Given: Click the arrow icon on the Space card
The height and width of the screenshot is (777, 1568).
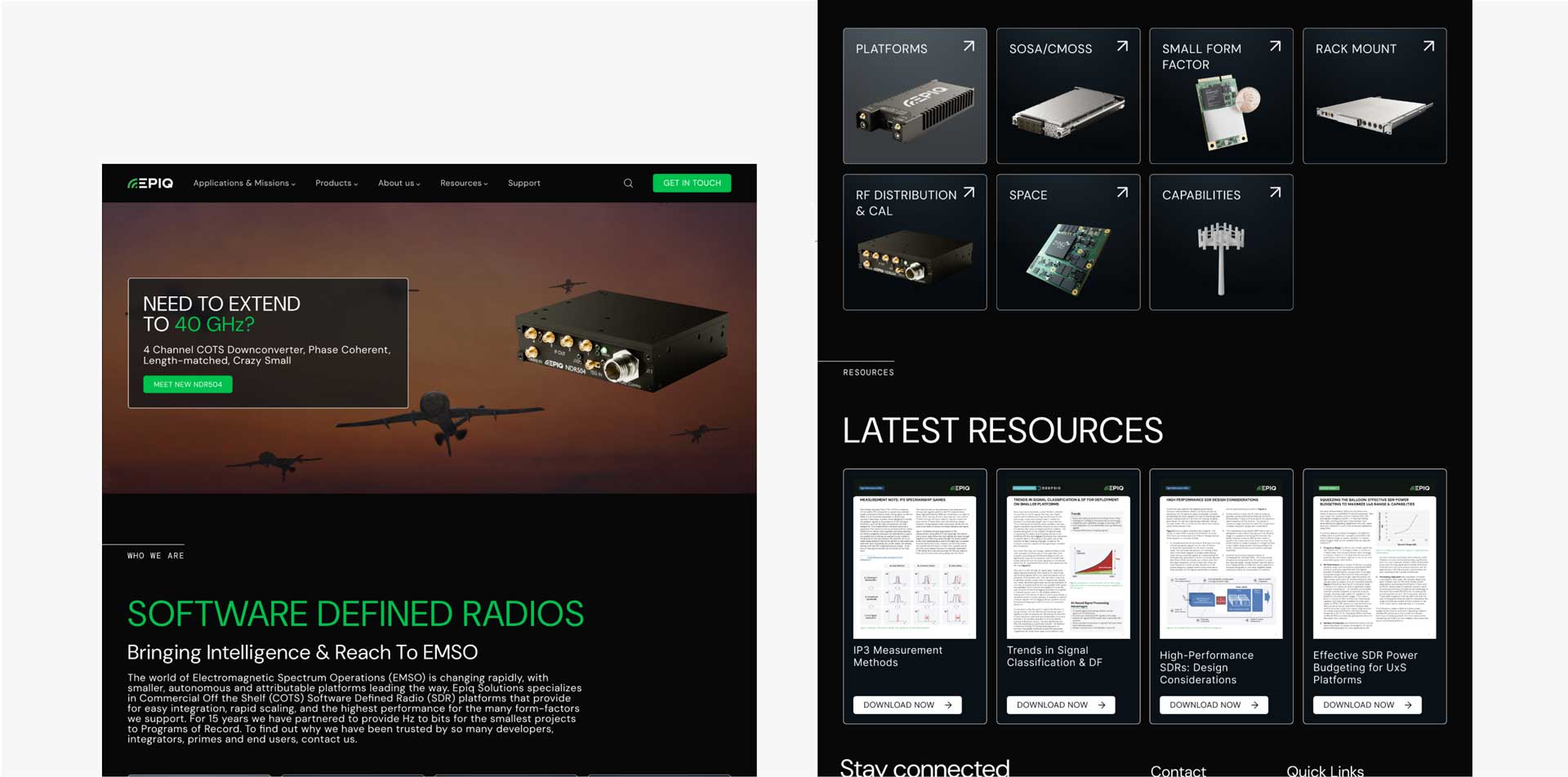Looking at the screenshot, I should (x=1122, y=193).
